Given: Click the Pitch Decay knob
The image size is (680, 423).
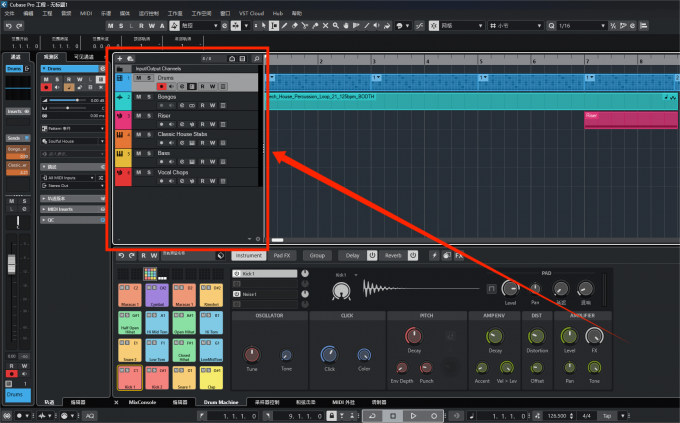Looking at the screenshot, I should pyautogui.click(x=413, y=336).
